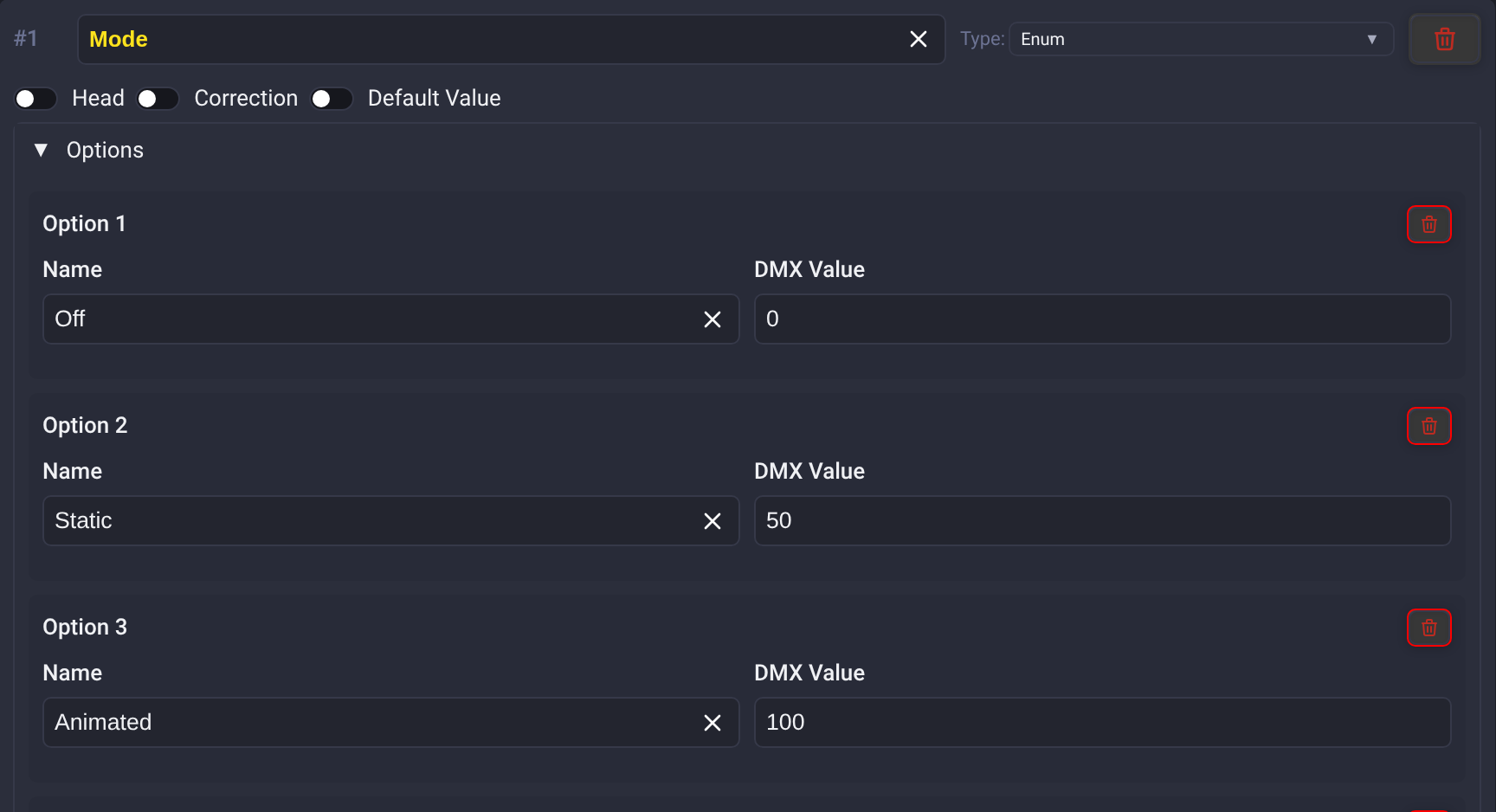This screenshot has width=1496, height=812.
Task: Toggle the Head switch
Action: [35, 99]
